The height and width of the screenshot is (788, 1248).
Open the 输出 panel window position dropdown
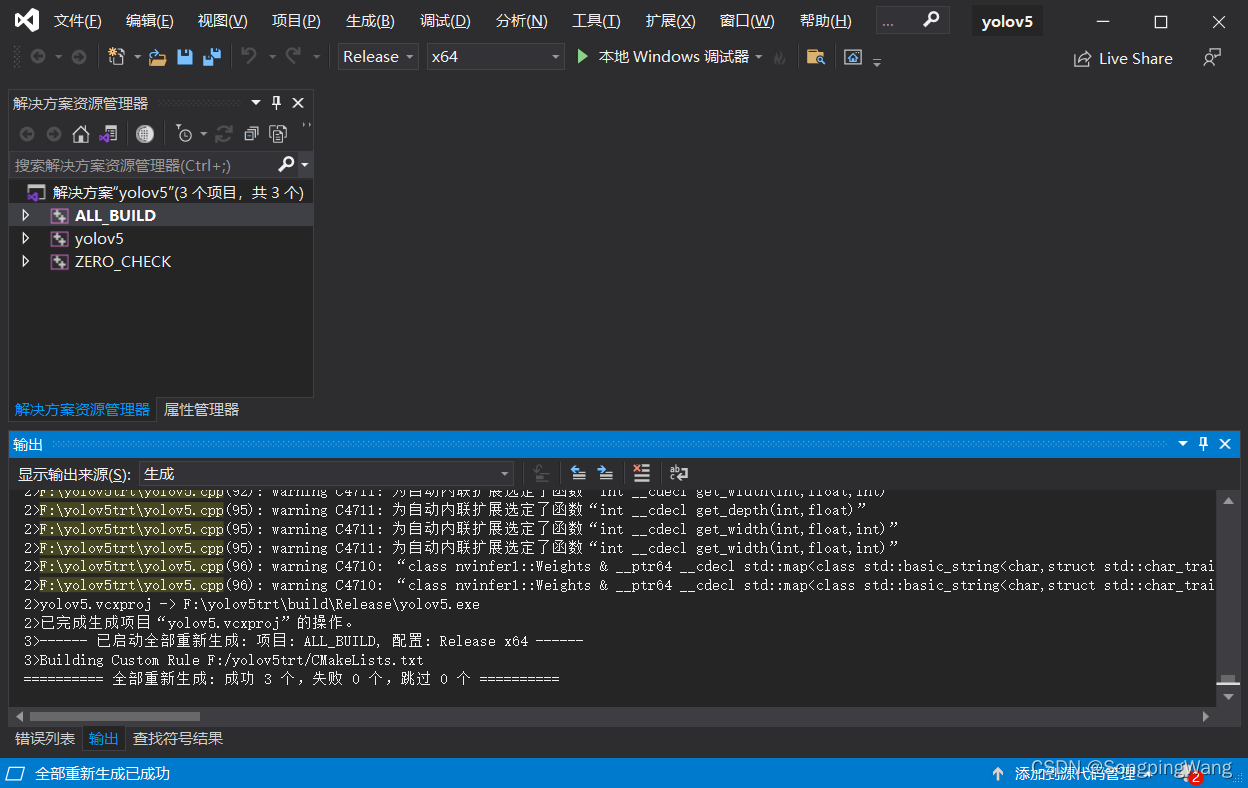(x=1183, y=444)
